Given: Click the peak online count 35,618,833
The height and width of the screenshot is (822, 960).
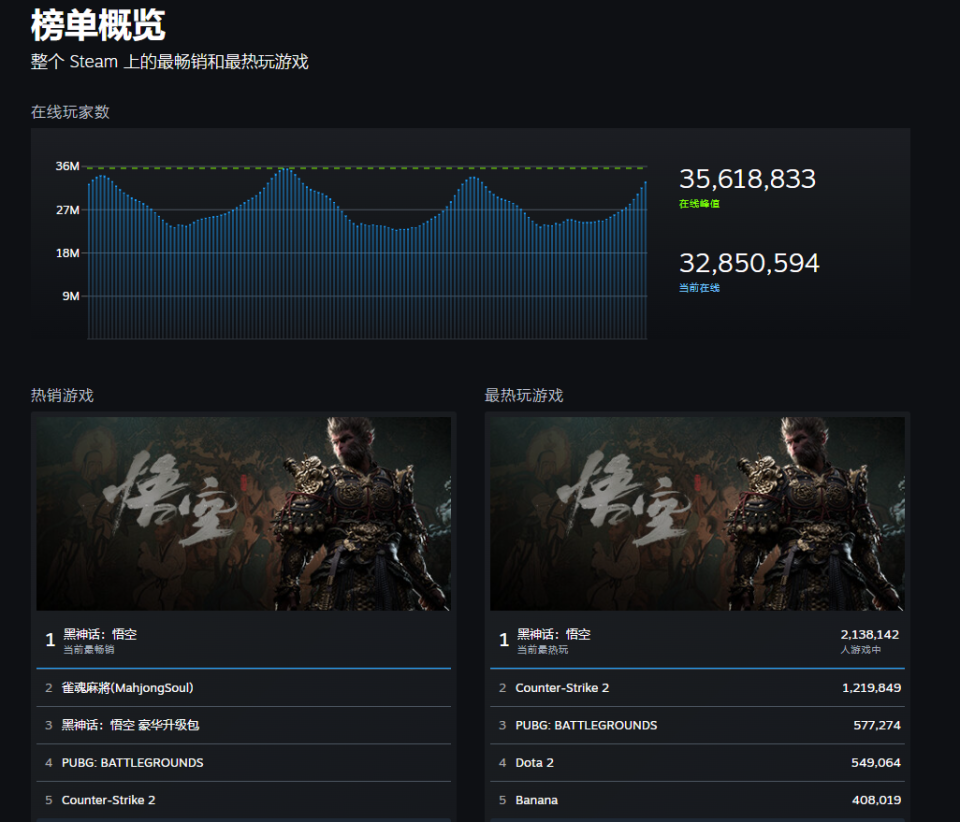Looking at the screenshot, I should point(748,179).
